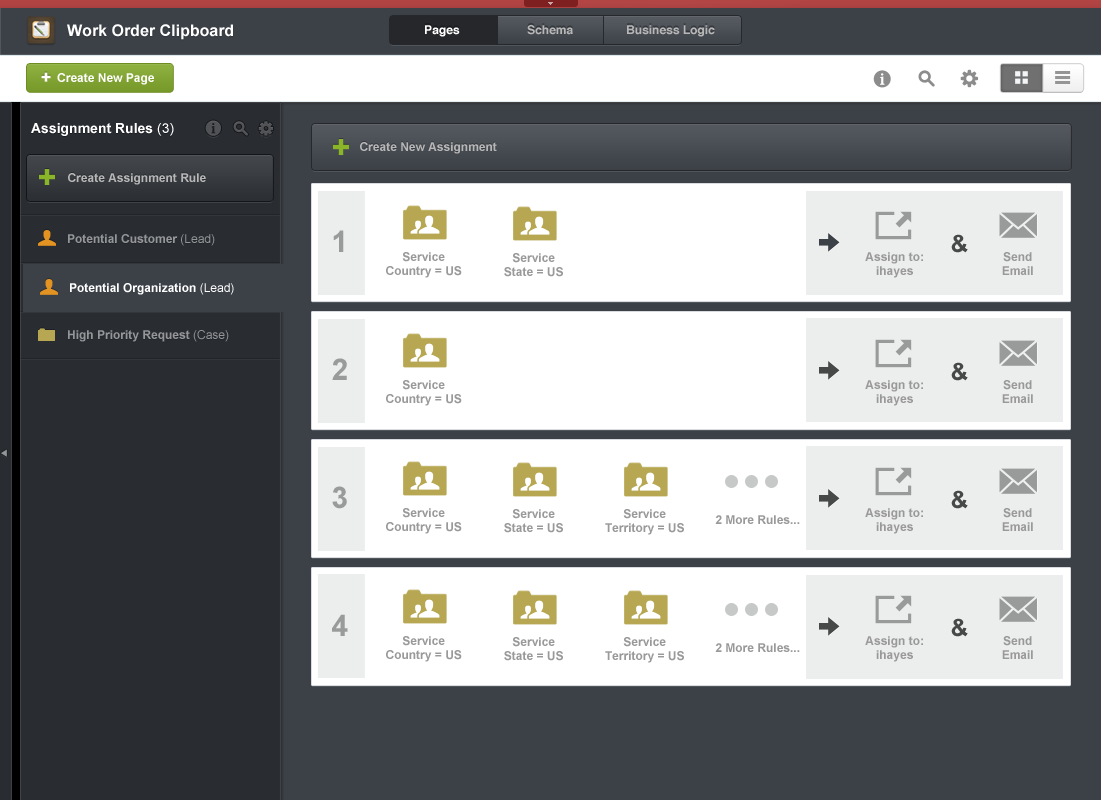The height and width of the screenshot is (800, 1101).
Task: Select assignment row number 1
Action: pos(341,243)
